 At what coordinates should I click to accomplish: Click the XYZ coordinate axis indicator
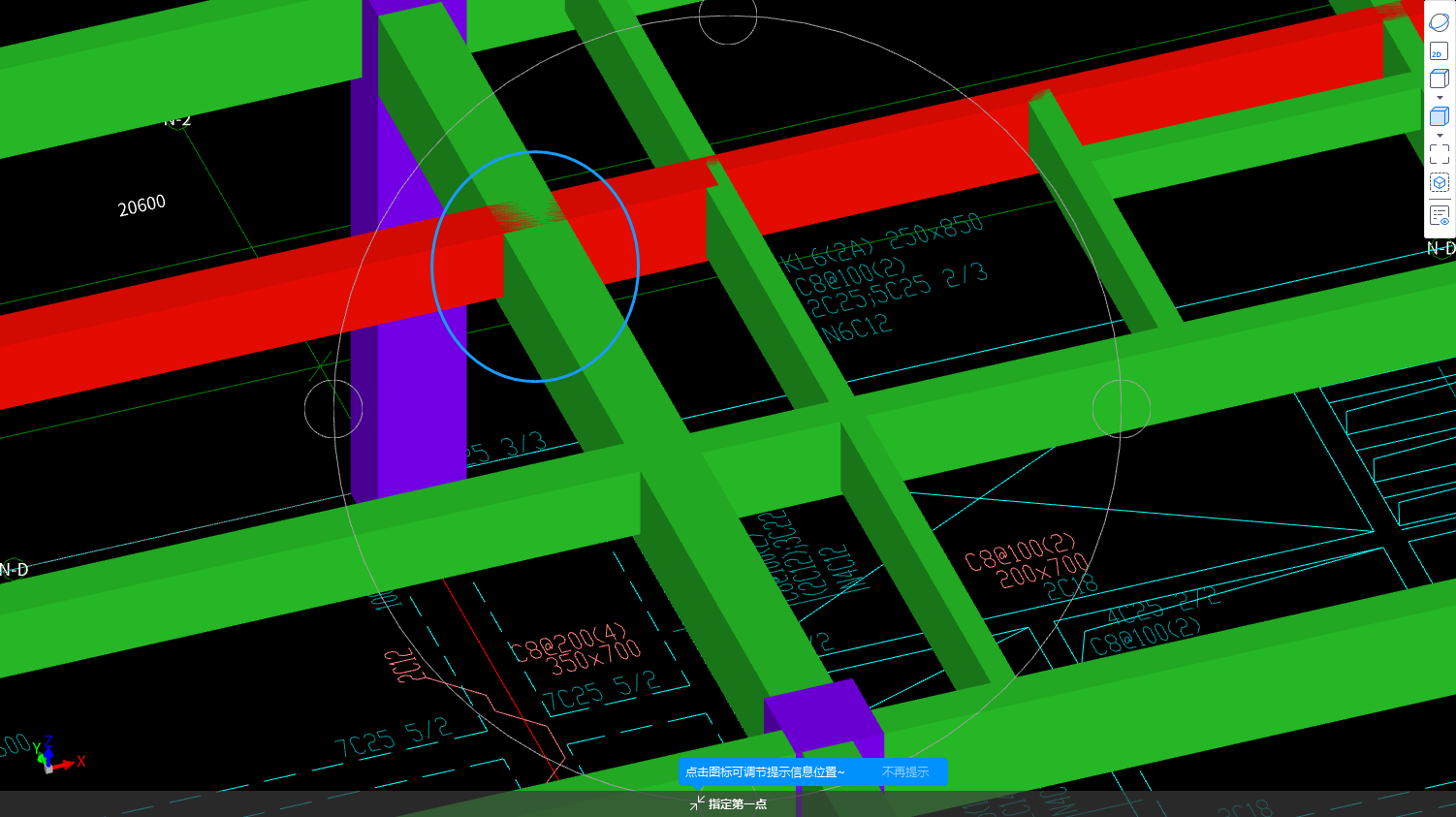coord(56,755)
